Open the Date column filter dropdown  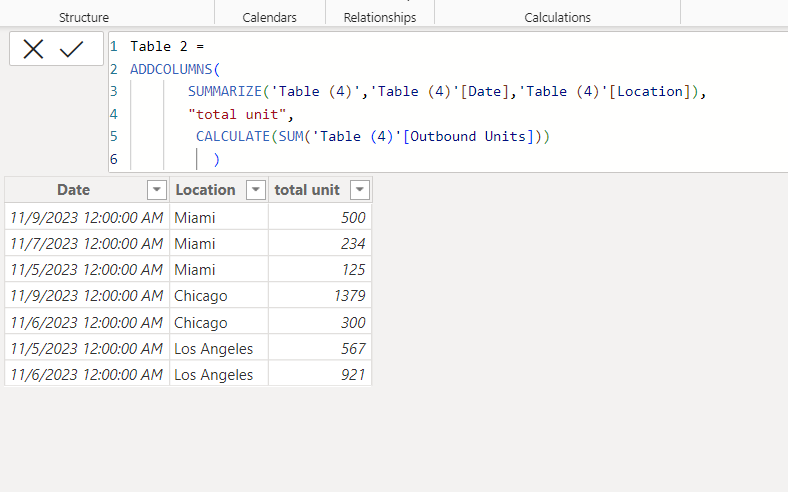[157, 190]
